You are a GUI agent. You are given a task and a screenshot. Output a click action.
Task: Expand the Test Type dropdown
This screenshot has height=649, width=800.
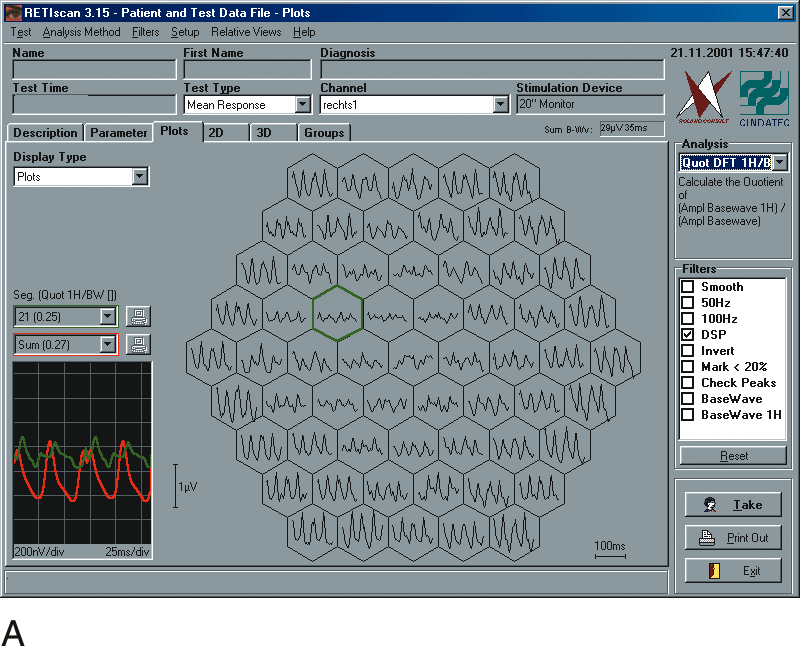(x=302, y=105)
